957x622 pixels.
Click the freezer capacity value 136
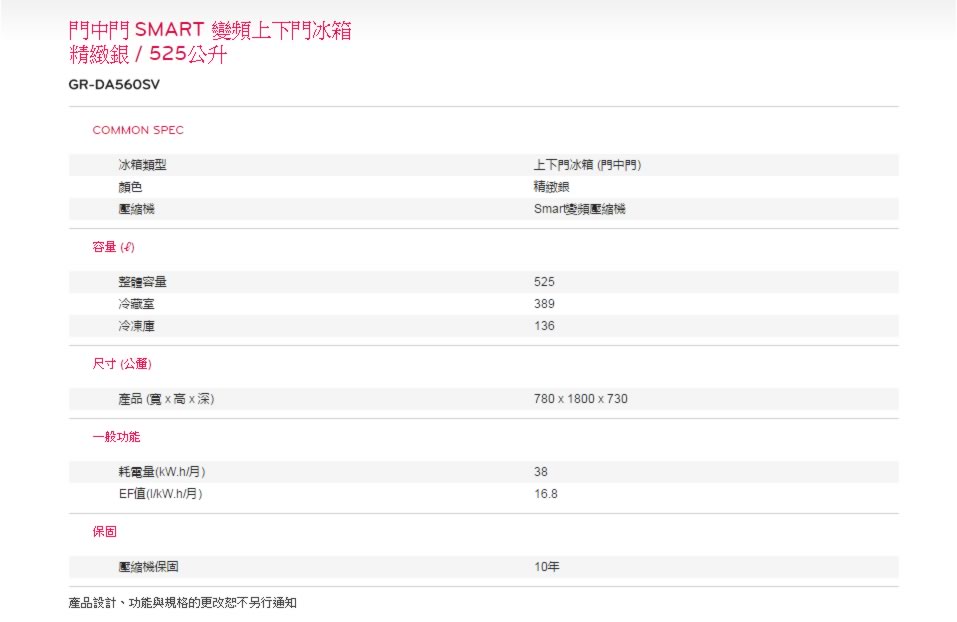pos(544,325)
